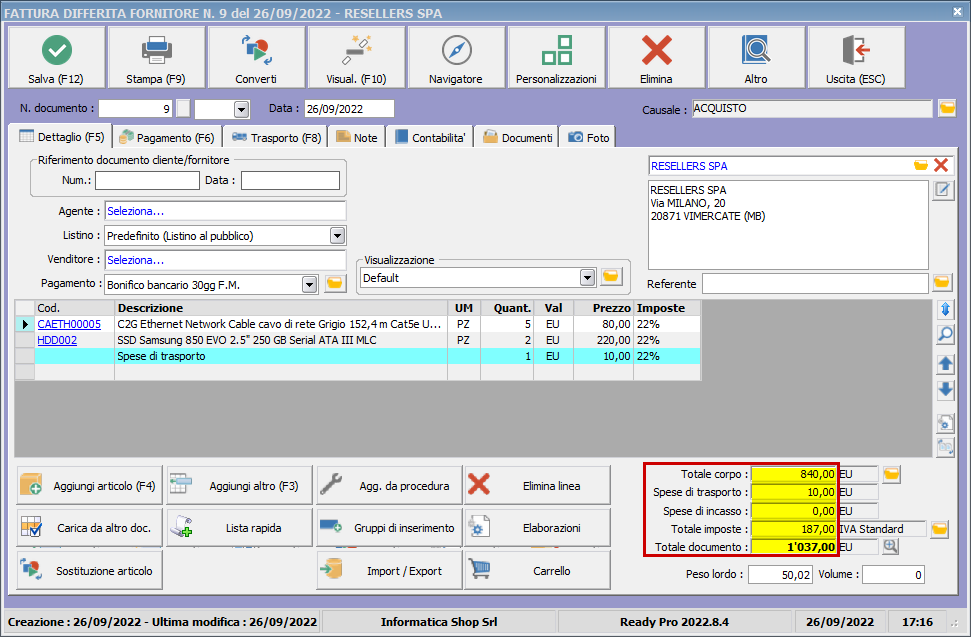Delete document with Elimina button
Viewport: 971px width, 637px height.
click(x=656, y=58)
